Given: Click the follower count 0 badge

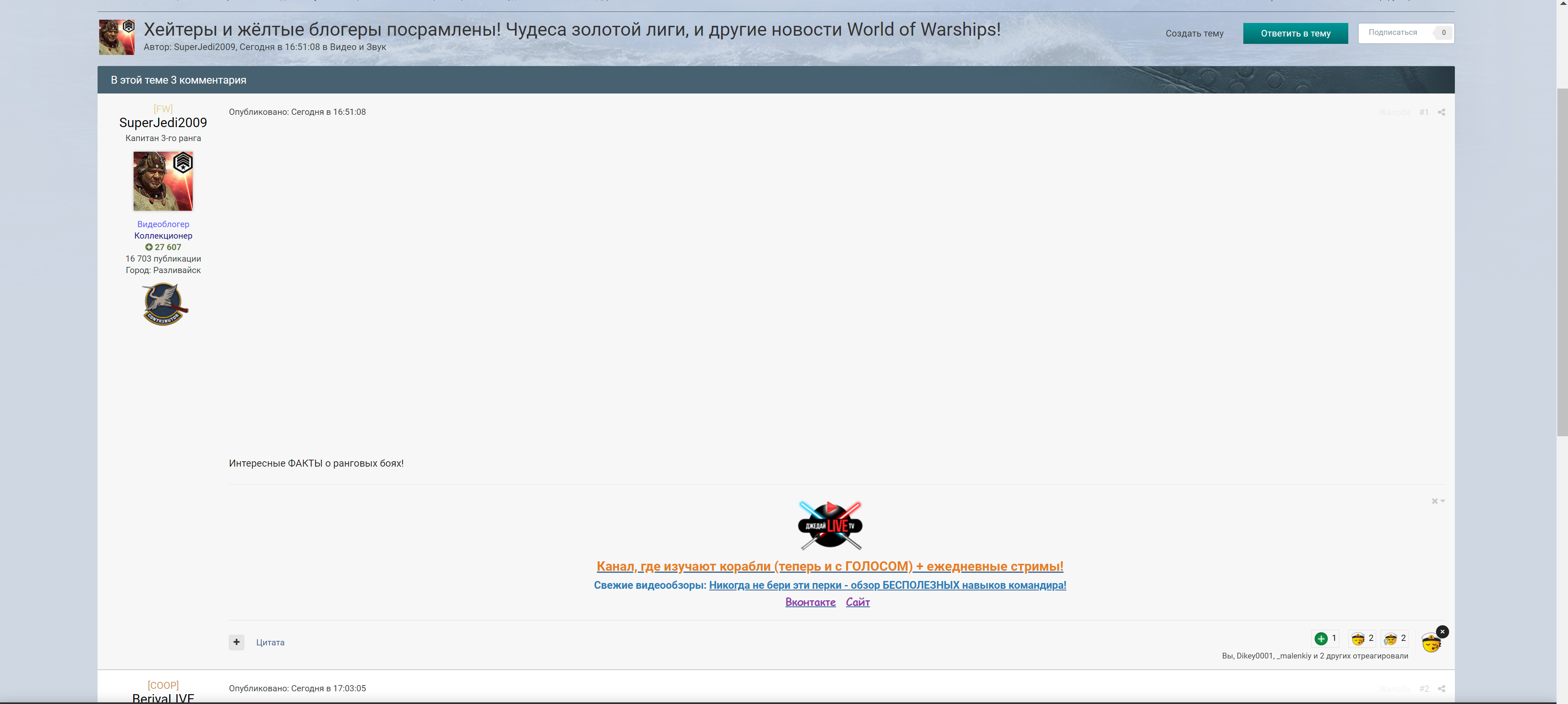Looking at the screenshot, I should click(x=1443, y=33).
